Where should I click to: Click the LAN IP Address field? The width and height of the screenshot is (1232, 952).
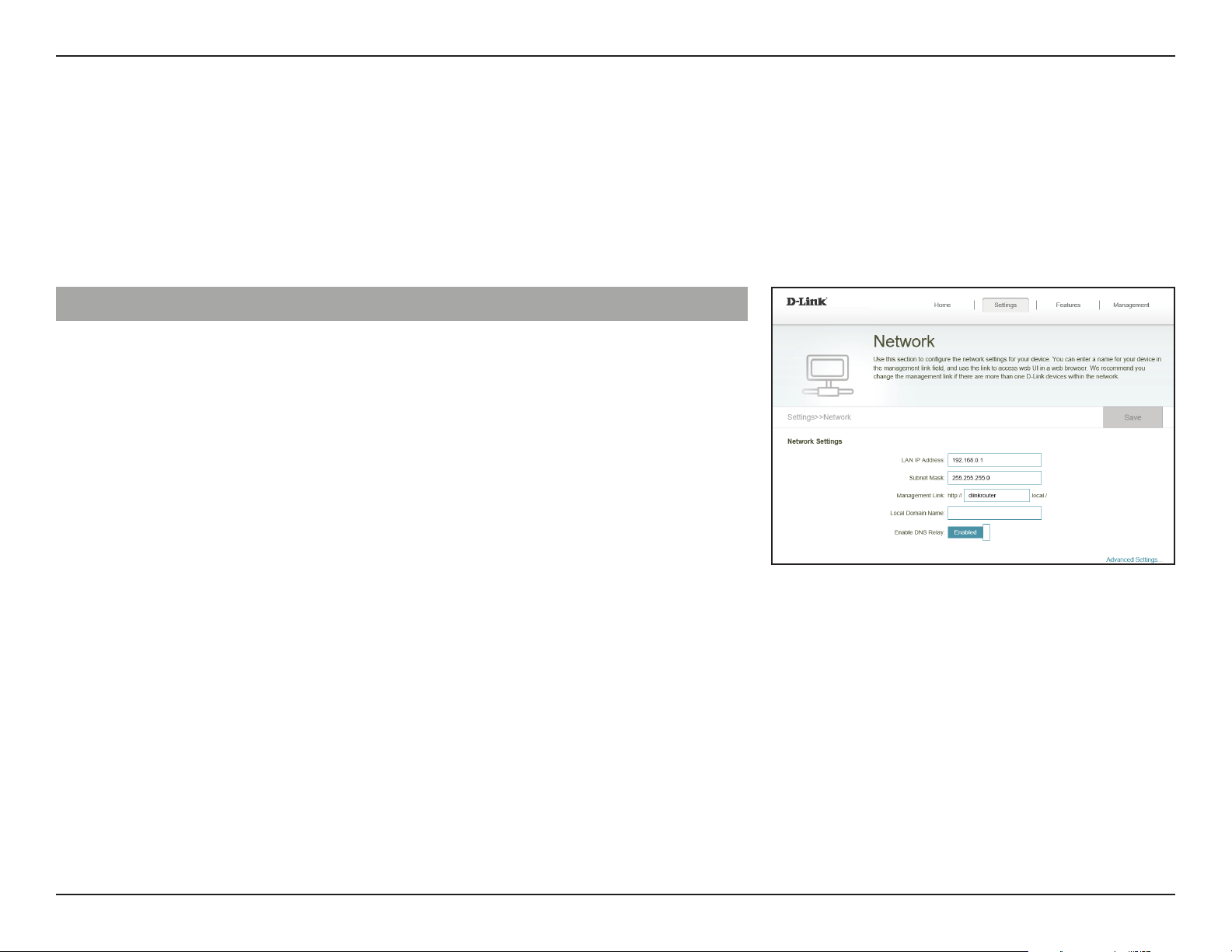coord(994,460)
